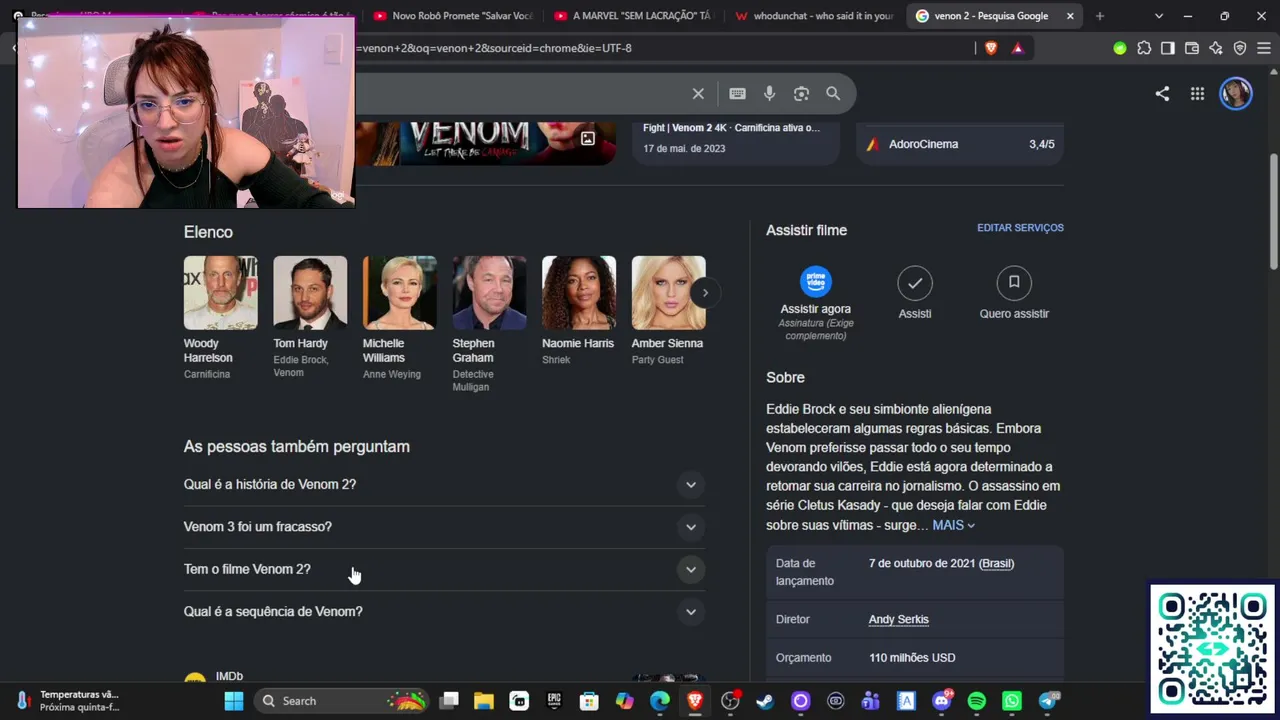Viewport: 1280px width, 720px height.
Task: Open Woody Harrelson cast card
Action: coord(221,318)
